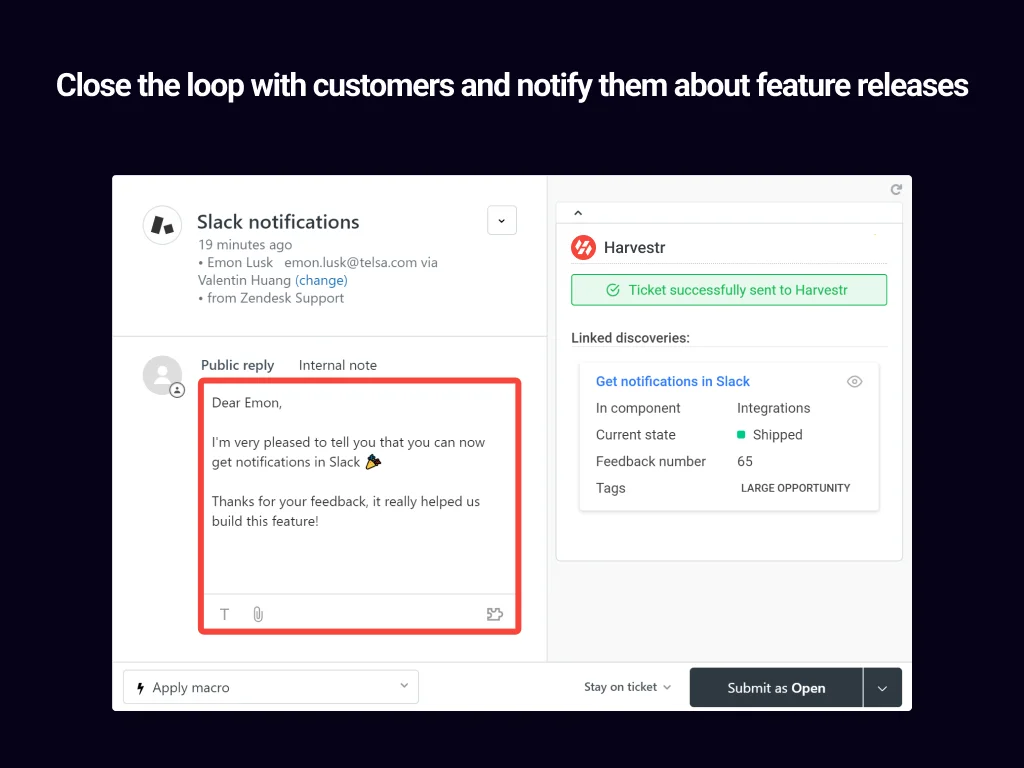The width and height of the screenshot is (1024, 768).
Task: Attach a file using the paperclip icon
Action: click(257, 613)
